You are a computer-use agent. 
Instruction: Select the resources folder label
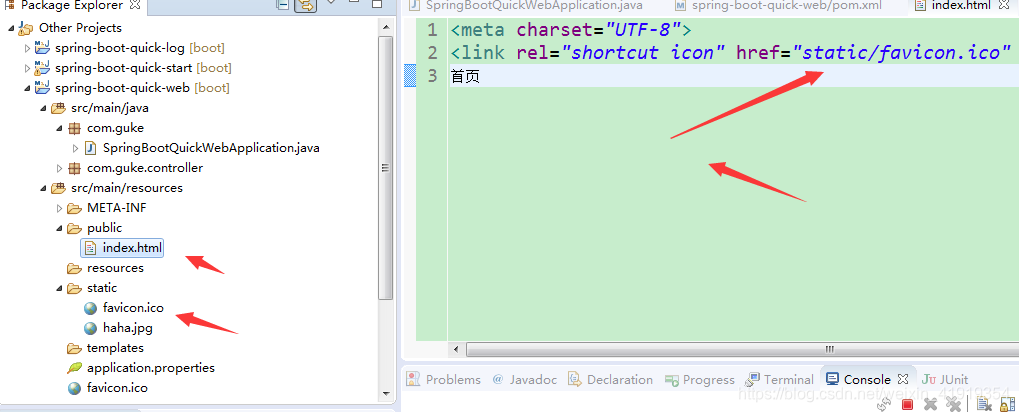coord(115,268)
